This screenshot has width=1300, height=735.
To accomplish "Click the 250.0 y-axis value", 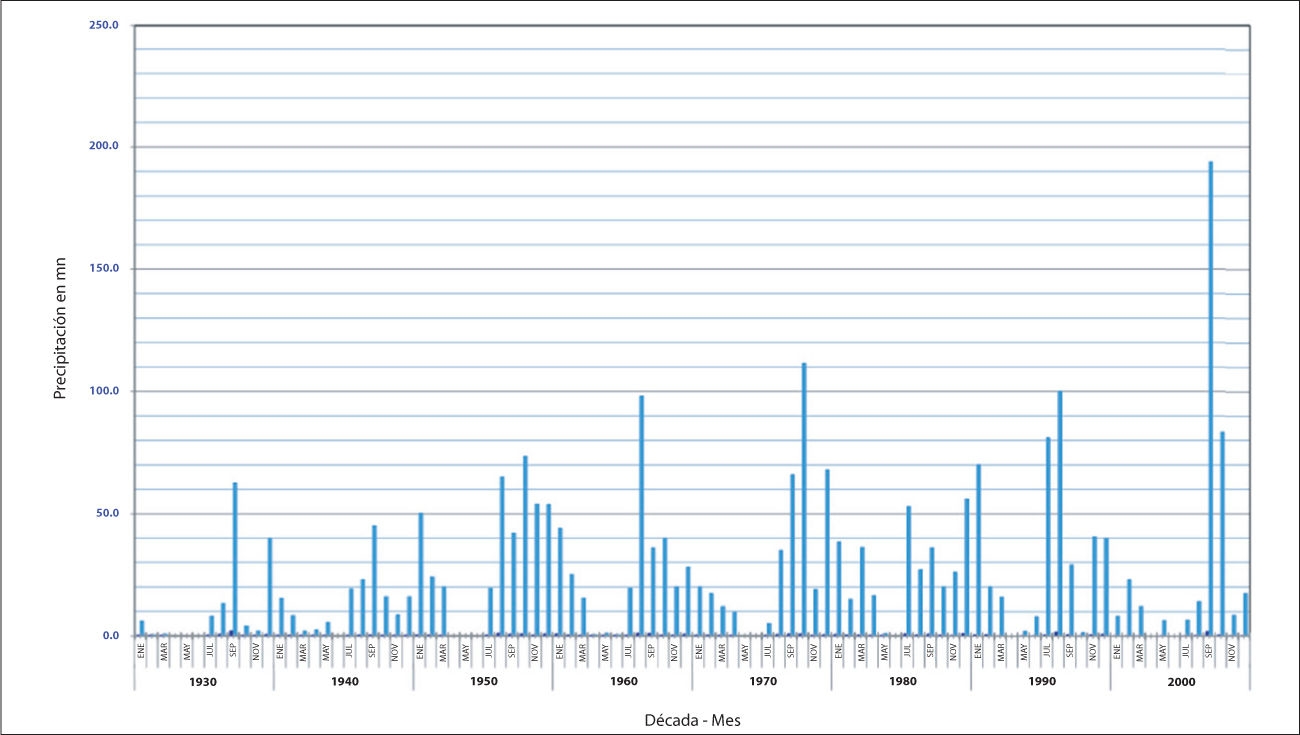I will (x=104, y=24).
